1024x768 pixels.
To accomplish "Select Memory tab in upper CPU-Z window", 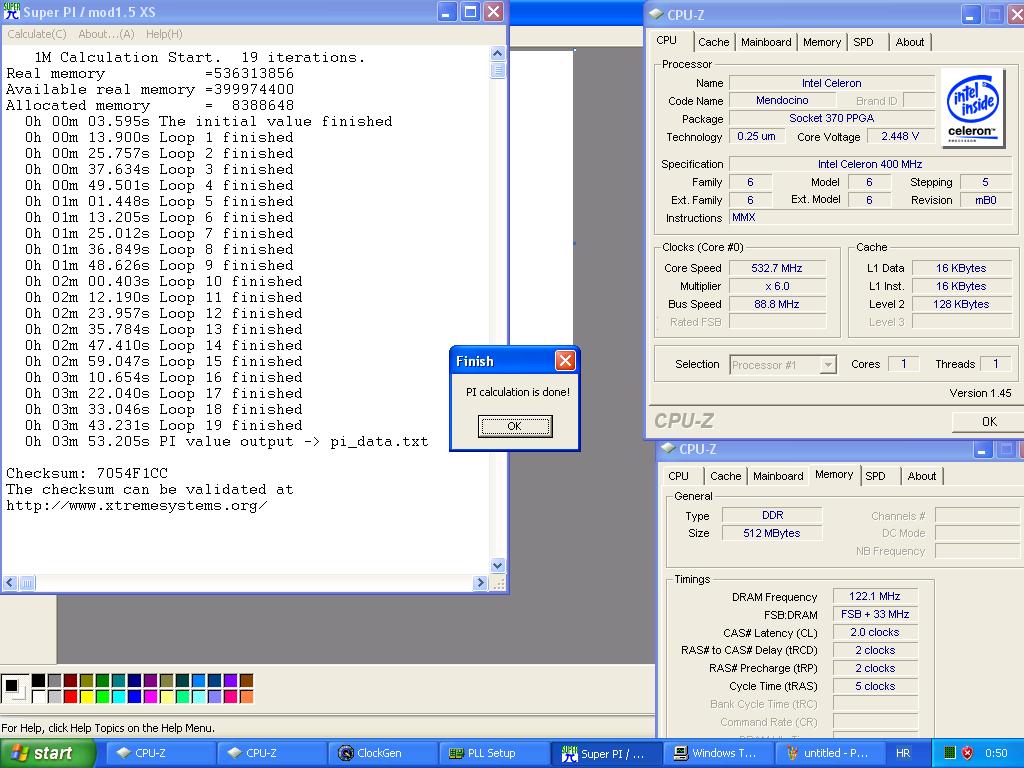I will tap(822, 42).
